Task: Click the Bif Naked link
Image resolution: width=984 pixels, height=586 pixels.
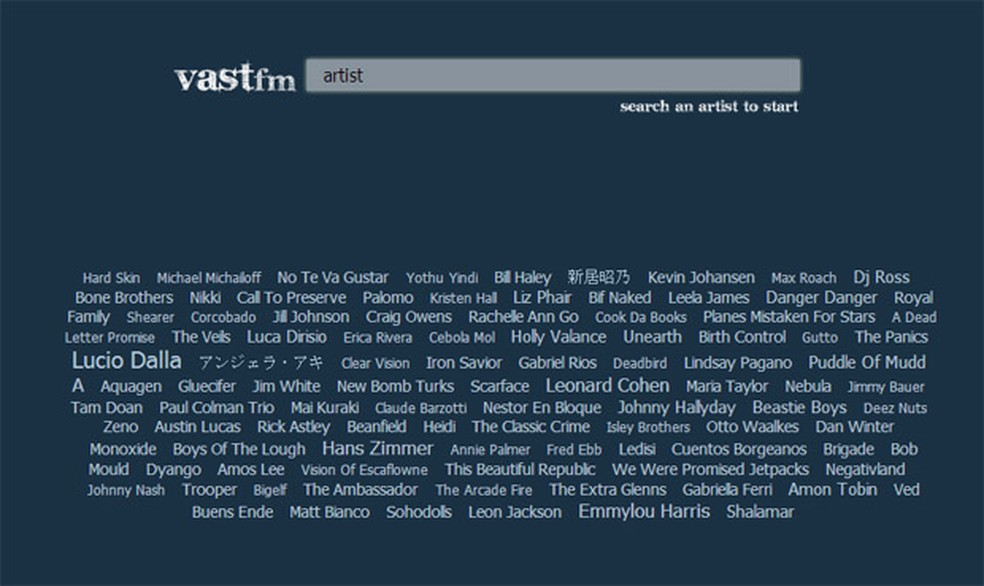Action: coord(620,297)
